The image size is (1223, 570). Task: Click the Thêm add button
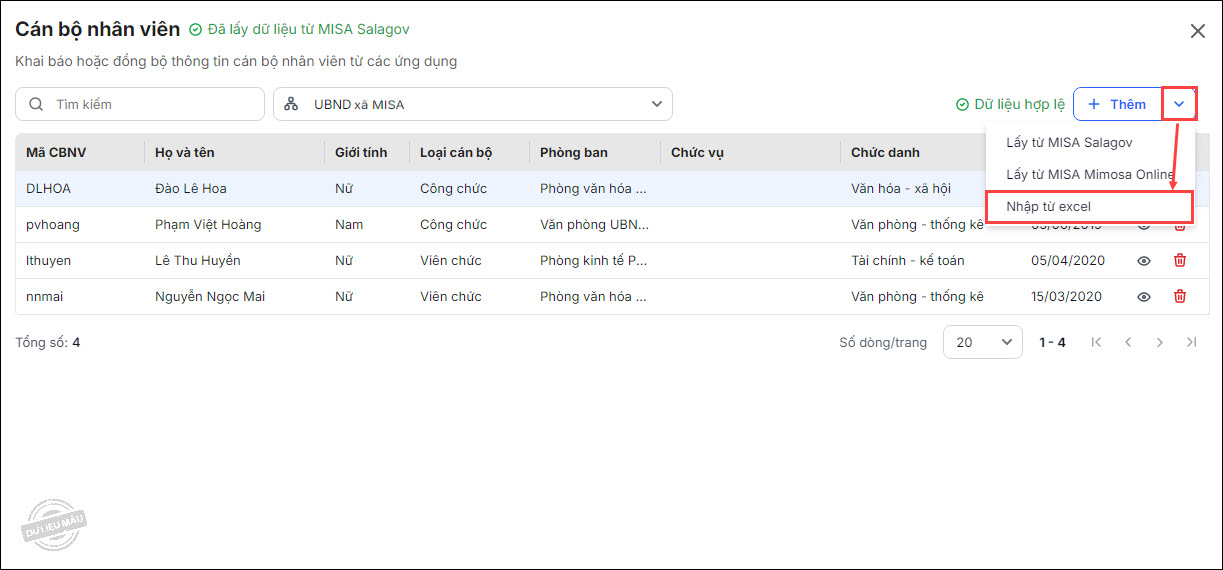(1117, 104)
